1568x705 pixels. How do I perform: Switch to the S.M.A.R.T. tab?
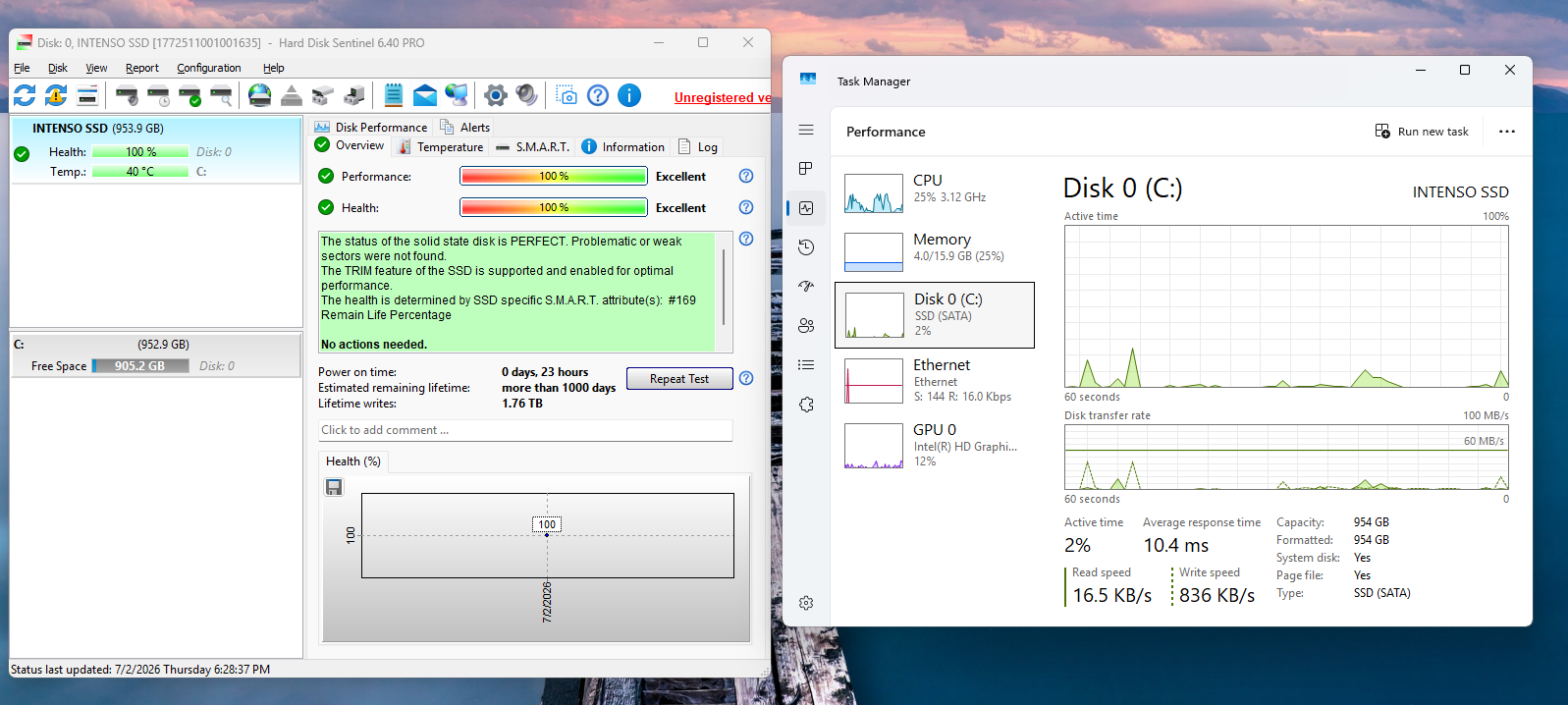click(x=532, y=146)
